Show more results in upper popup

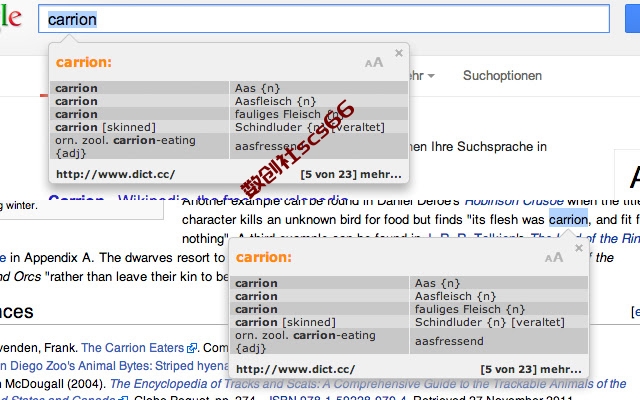click(x=351, y=174)
